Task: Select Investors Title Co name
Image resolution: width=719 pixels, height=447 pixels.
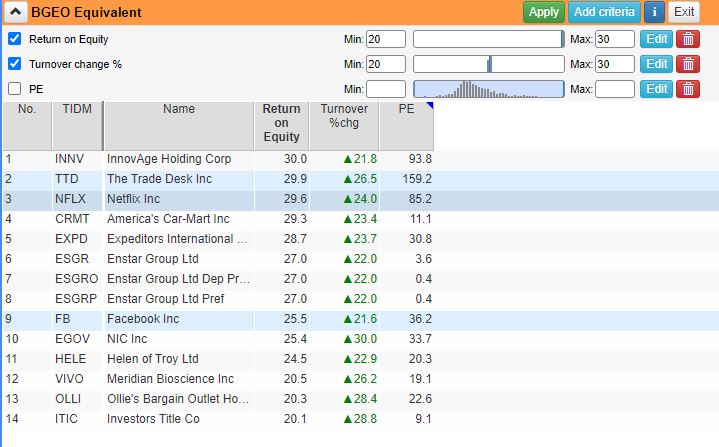Action: pos(153,419)
